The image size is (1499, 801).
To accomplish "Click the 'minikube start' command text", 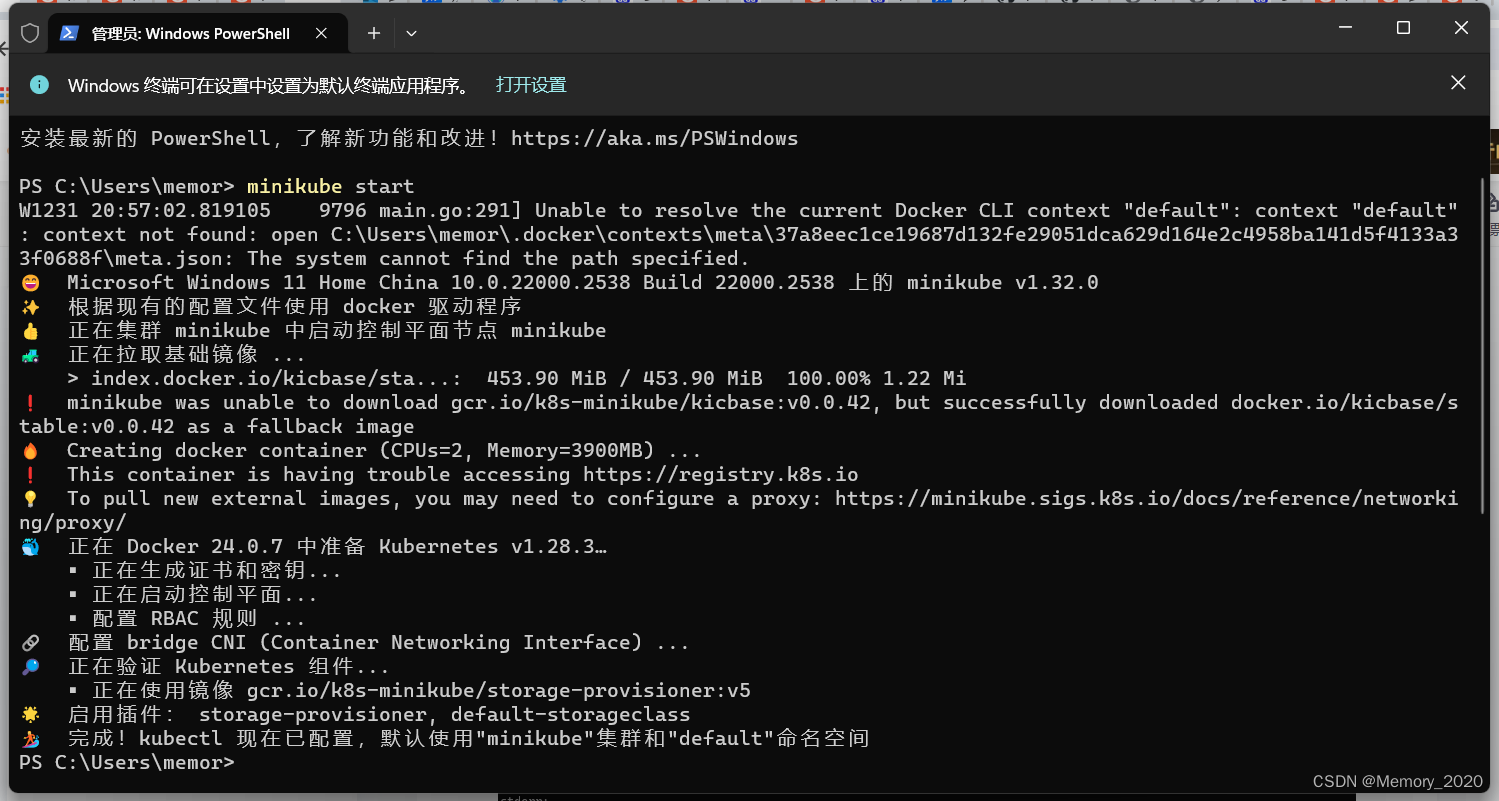I will coord(330,186).
